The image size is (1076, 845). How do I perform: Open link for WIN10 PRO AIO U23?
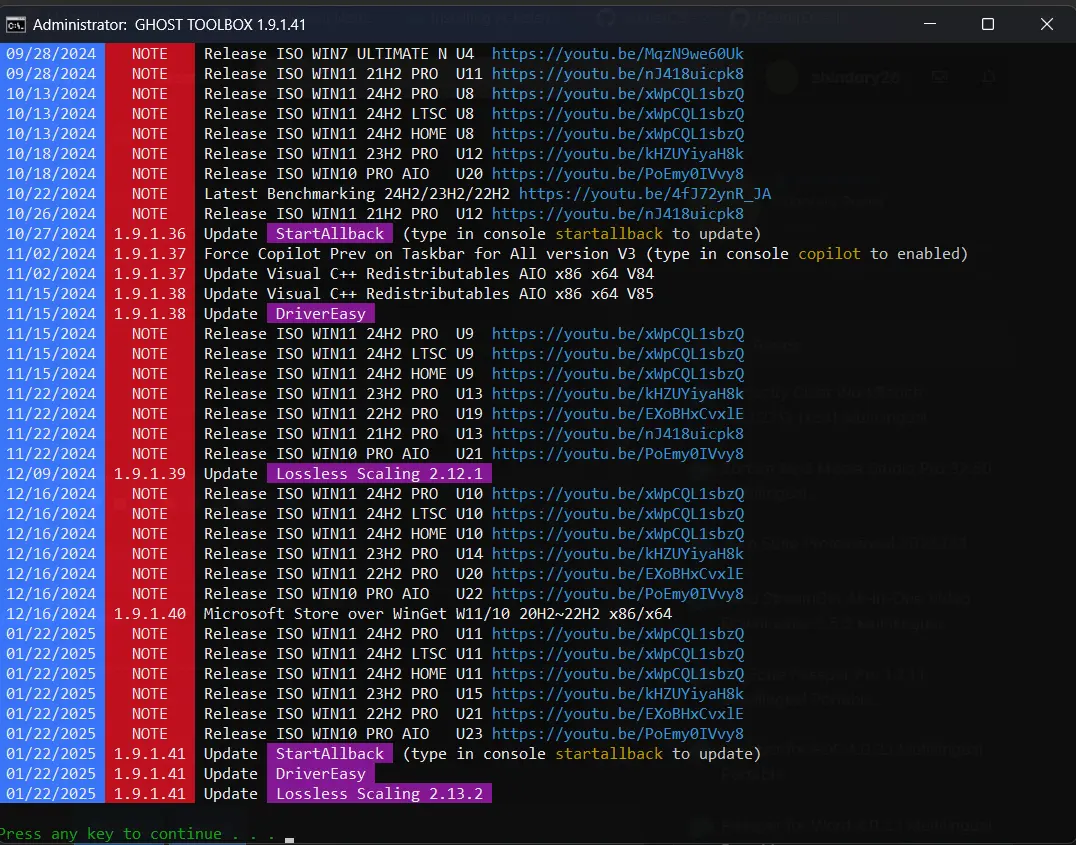point(618,734)
